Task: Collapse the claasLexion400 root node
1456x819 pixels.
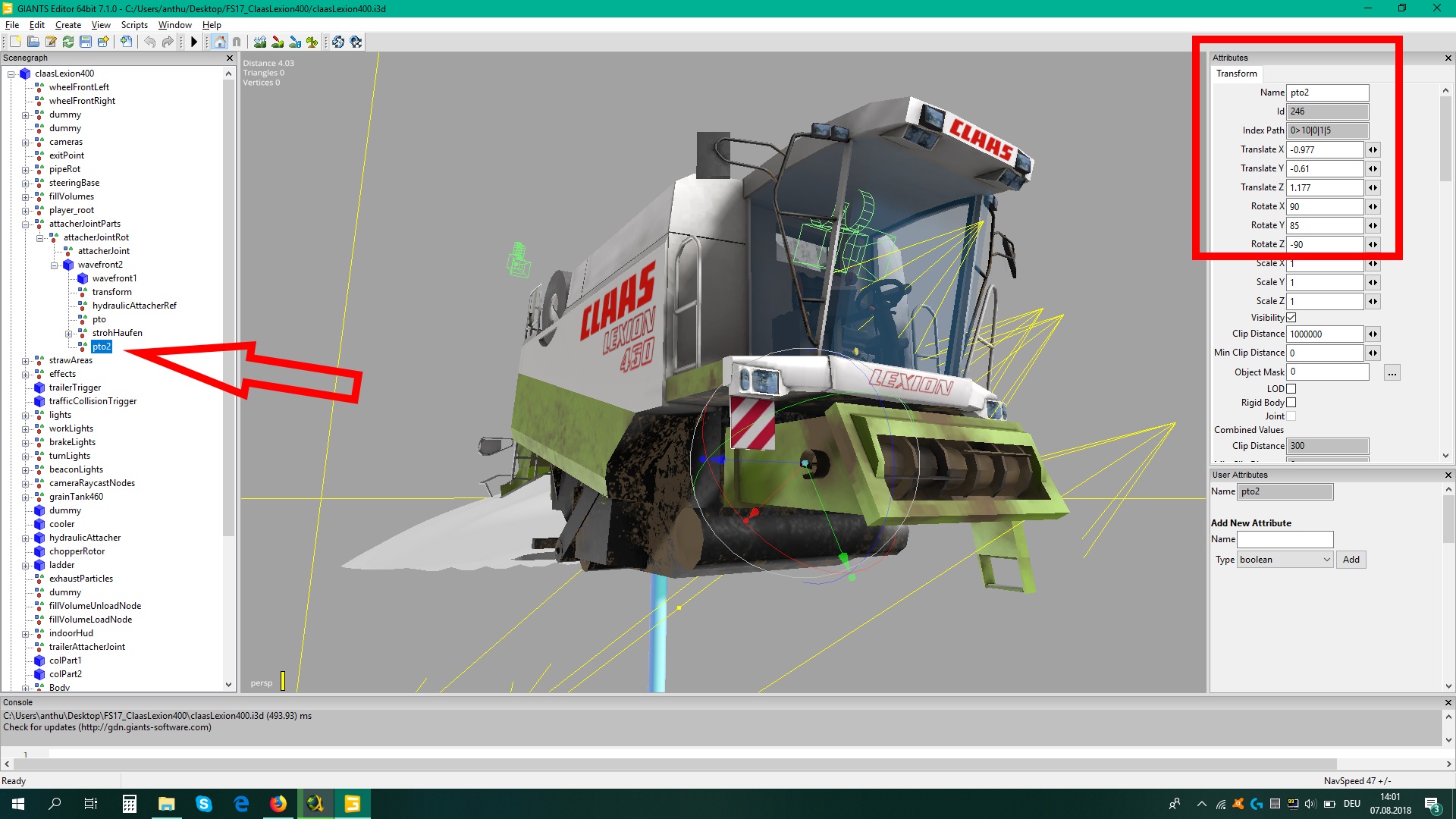Action: tap(11, 74)
